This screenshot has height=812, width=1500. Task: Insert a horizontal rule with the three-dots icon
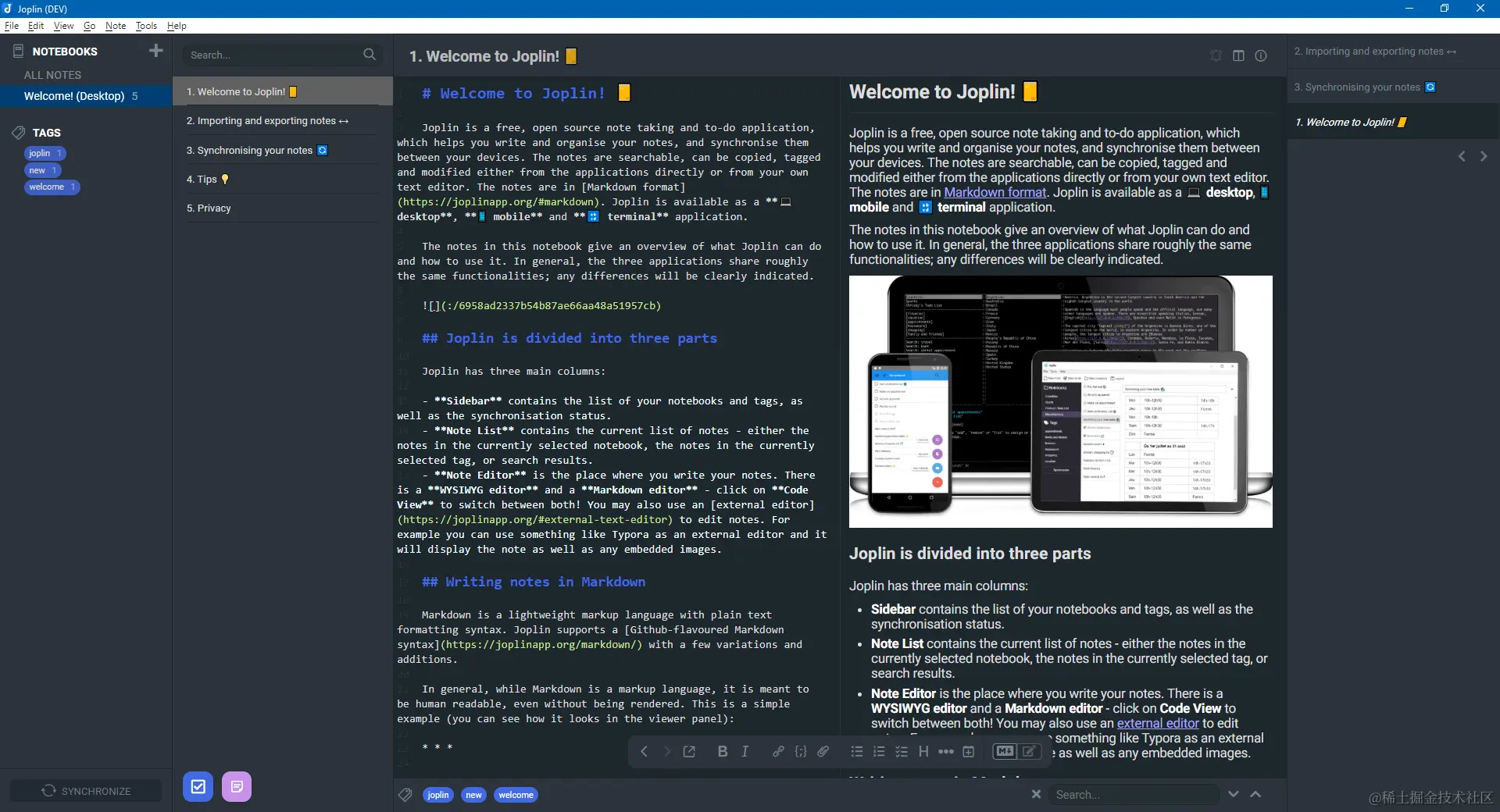[946, 751]
